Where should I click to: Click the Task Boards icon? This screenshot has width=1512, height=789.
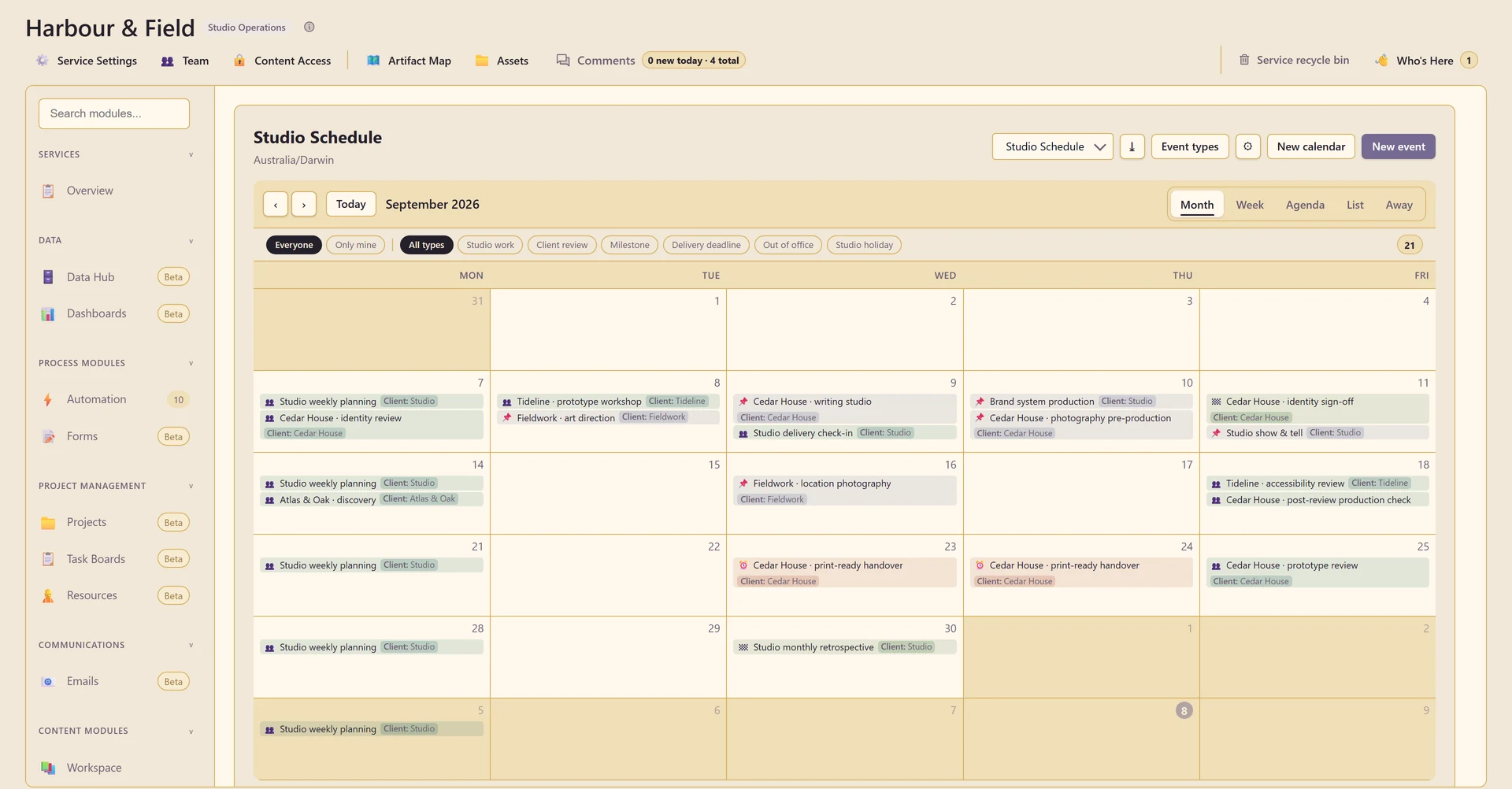click(x=48, y=559)
